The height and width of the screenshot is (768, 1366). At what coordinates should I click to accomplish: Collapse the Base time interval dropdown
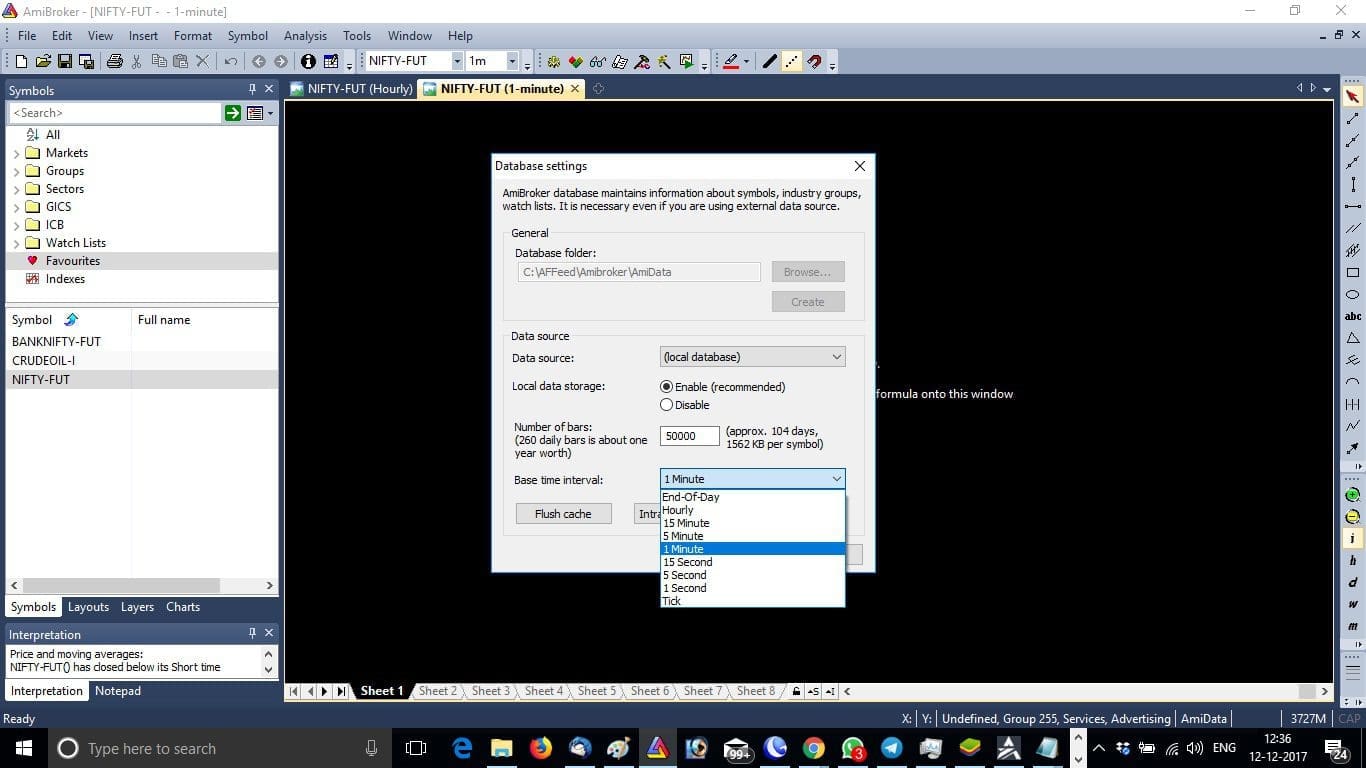tap(752, 479)
